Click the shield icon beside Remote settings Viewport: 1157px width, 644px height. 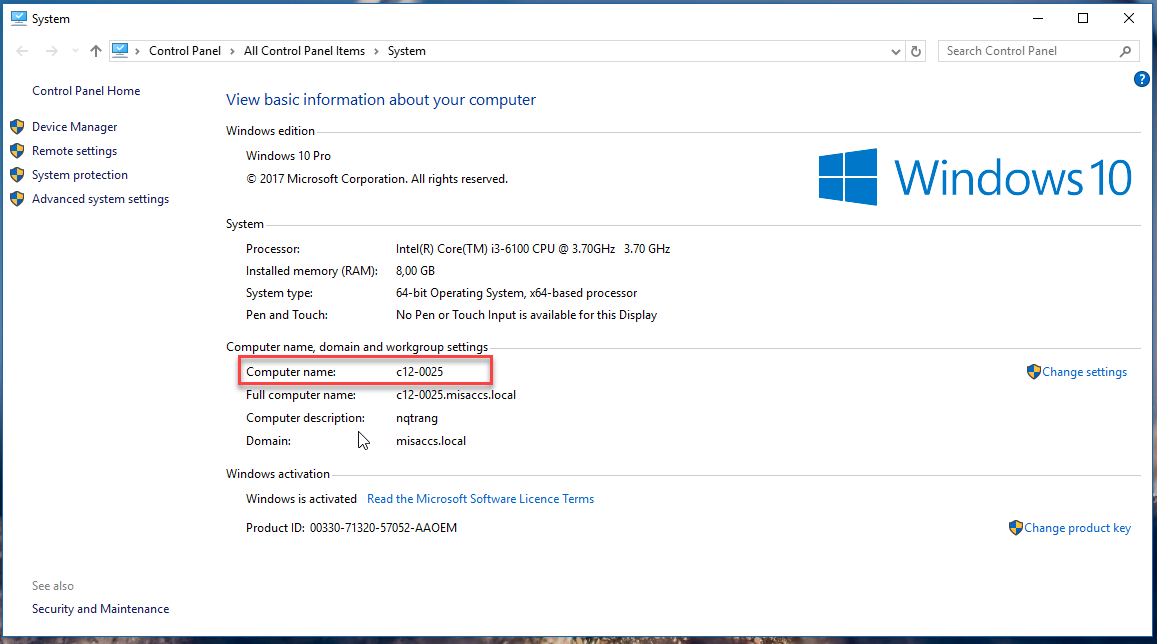[x=17, y=150]
